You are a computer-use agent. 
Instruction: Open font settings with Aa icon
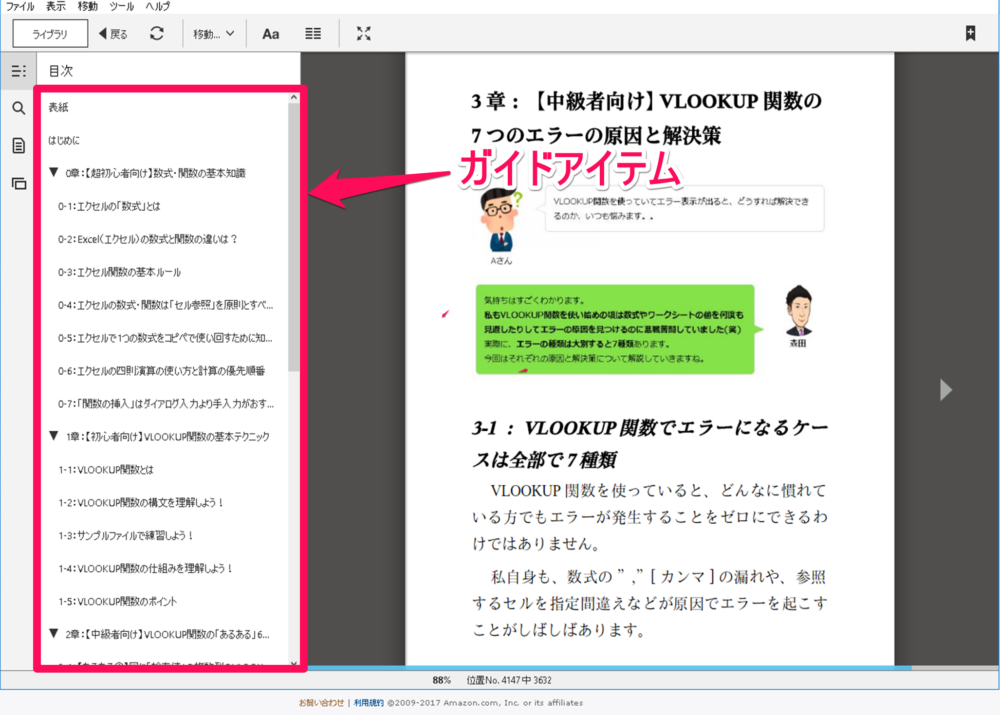[x=271, y=33]
